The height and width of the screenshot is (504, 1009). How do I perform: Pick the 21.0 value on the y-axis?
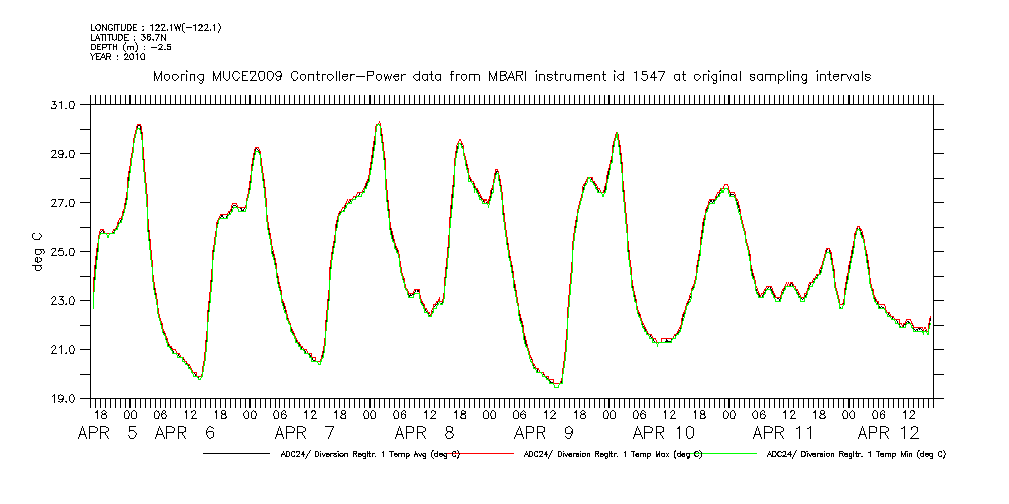coord(63,350)
